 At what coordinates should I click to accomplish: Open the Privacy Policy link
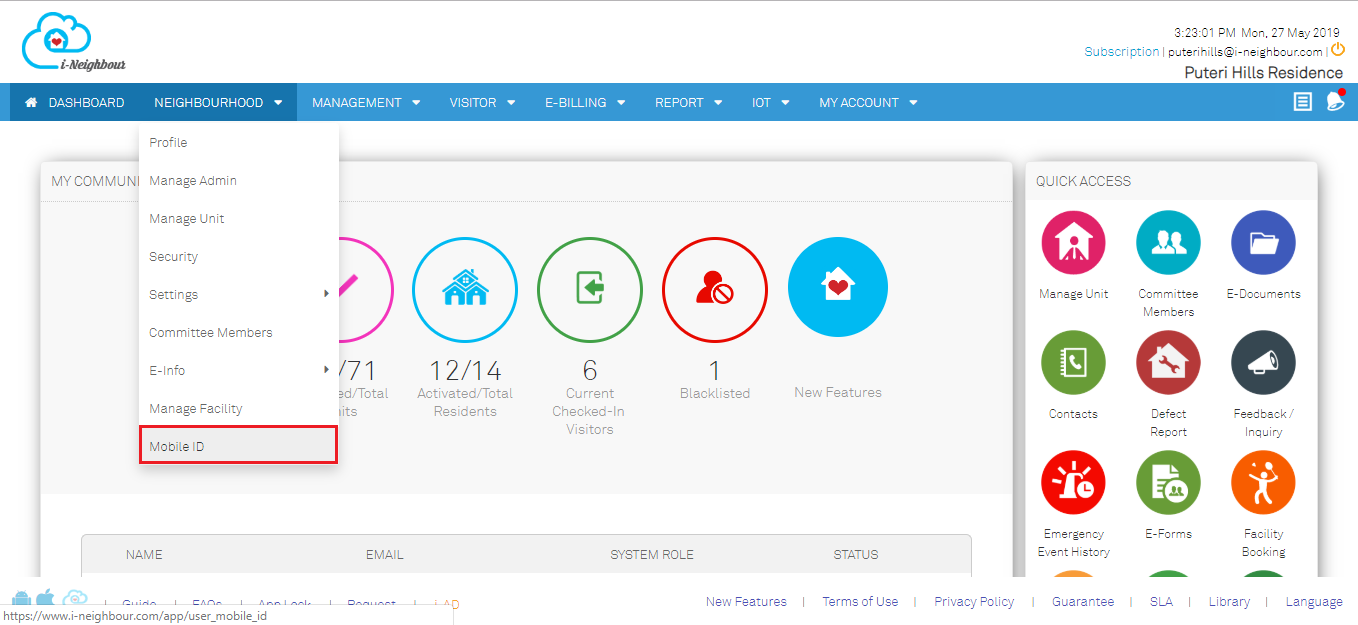[x=974, y=601]
